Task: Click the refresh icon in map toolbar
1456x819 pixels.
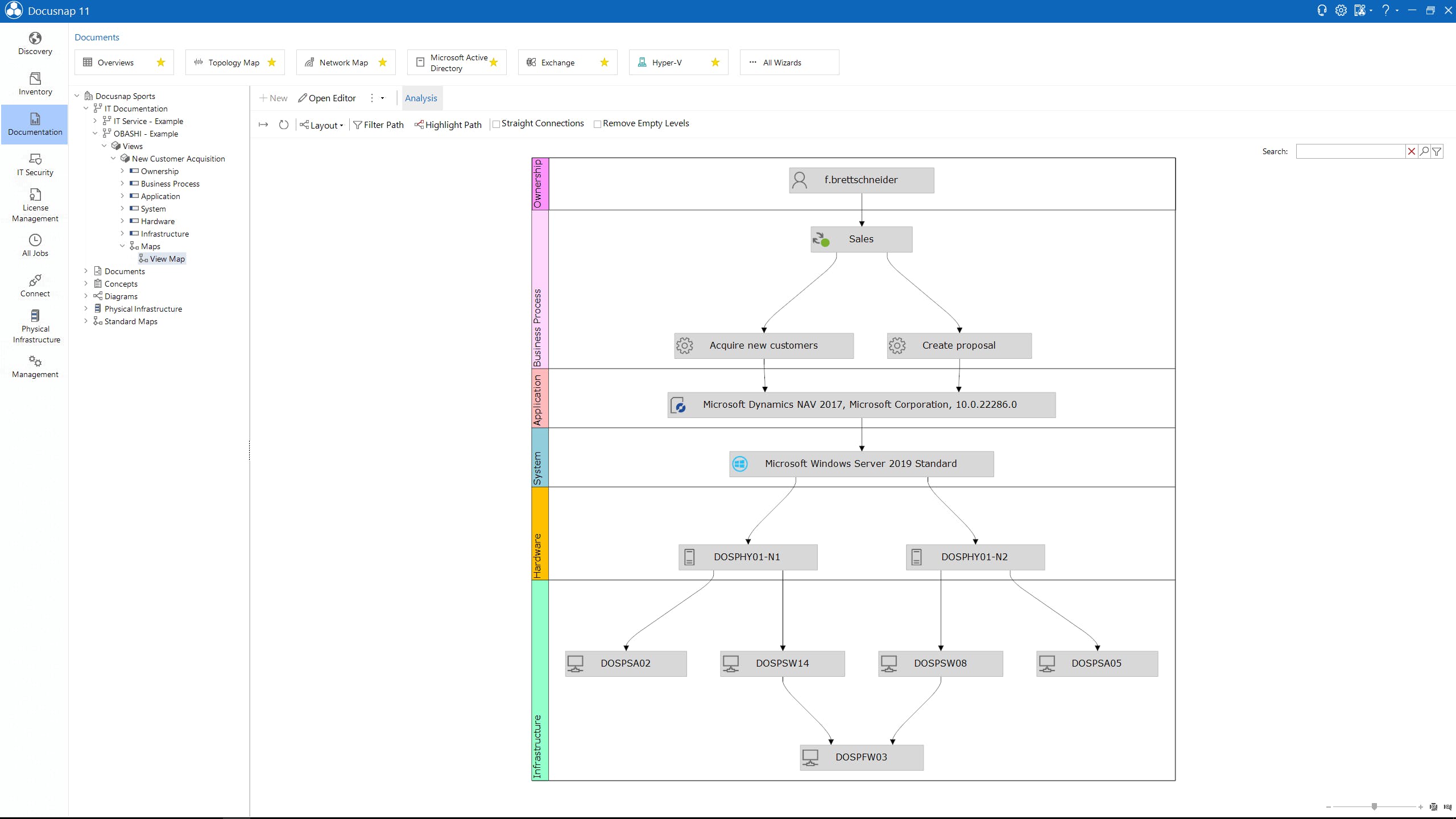Action: coord(283,125)
